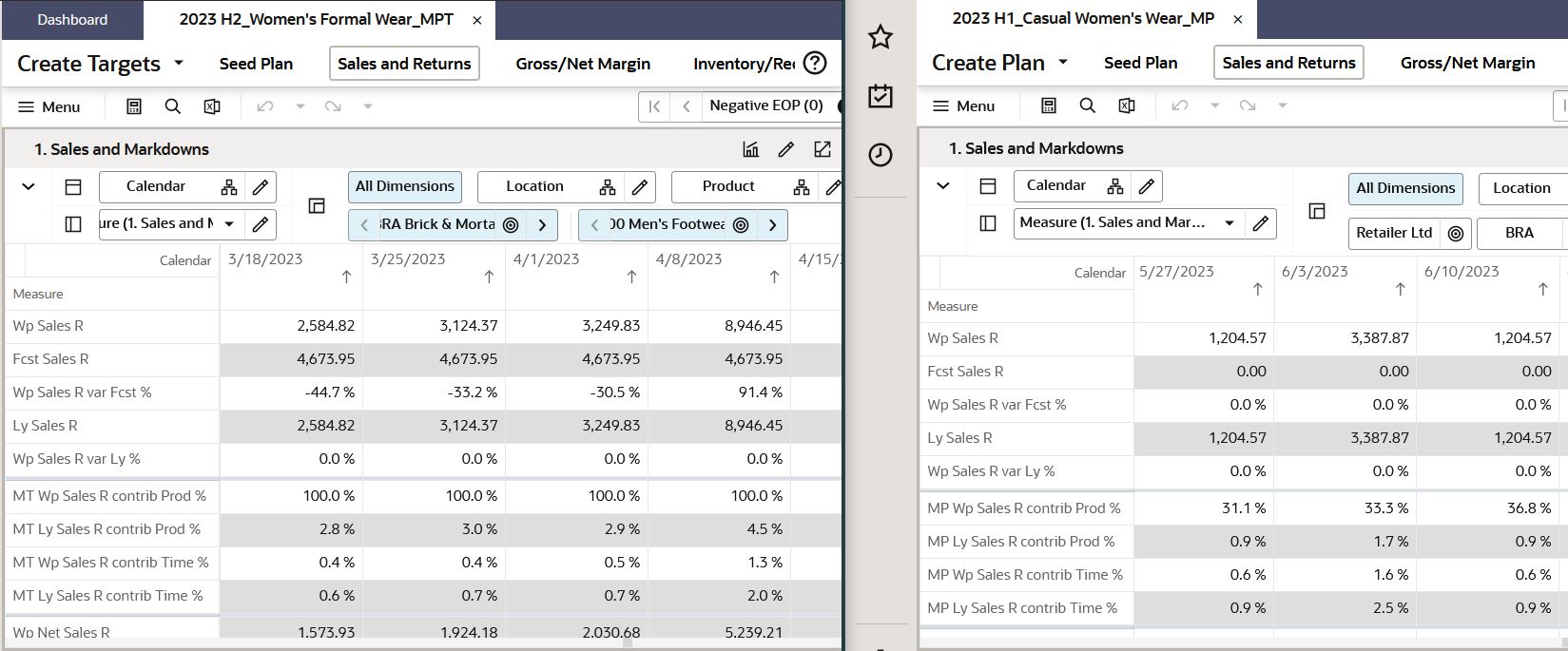The image size is (1568, 651).
Task: Click the pencil next to Calendar in left window
Action: (261, 187)
